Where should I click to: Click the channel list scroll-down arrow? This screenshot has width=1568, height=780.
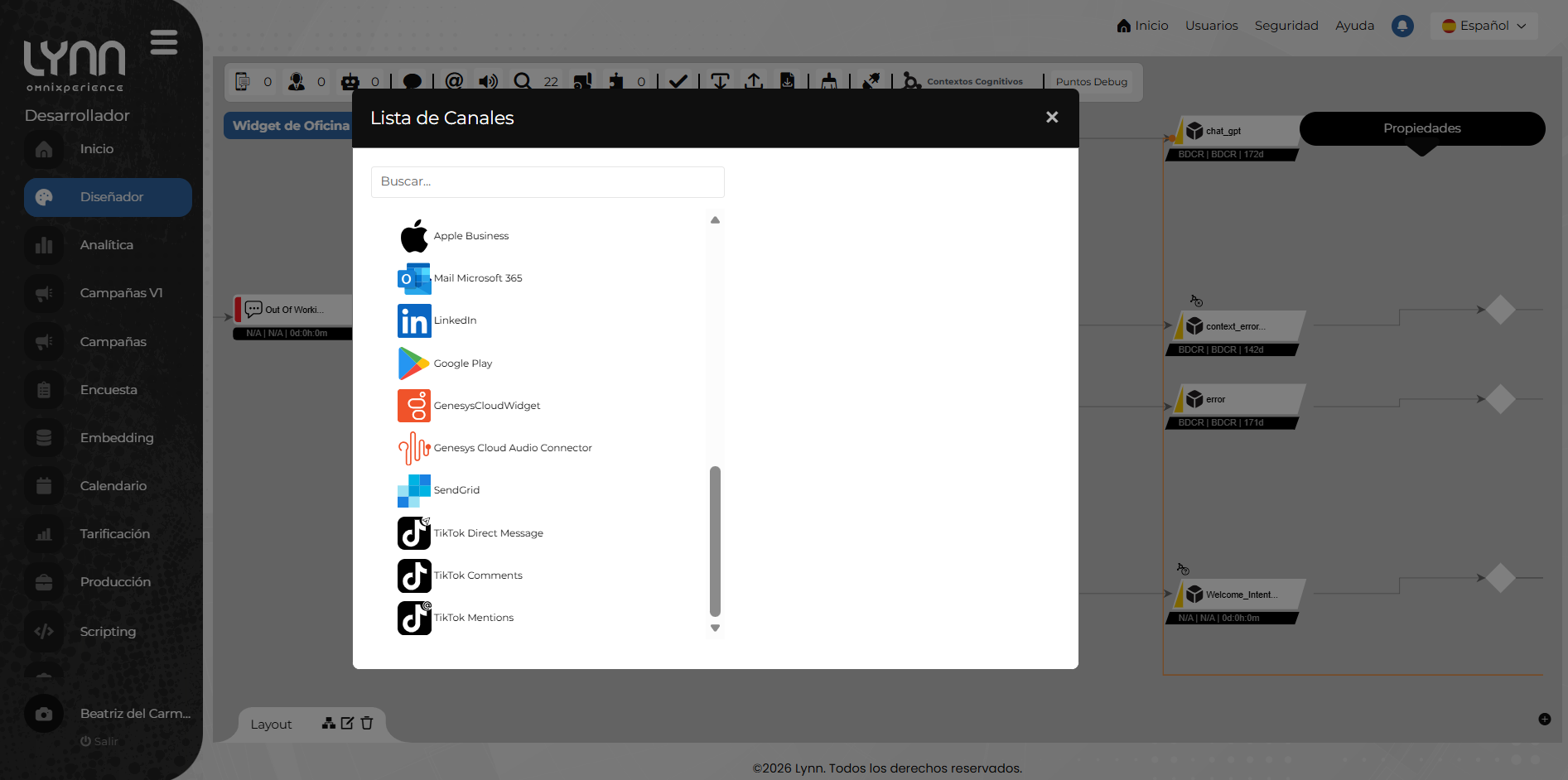(x=715, y=628)
